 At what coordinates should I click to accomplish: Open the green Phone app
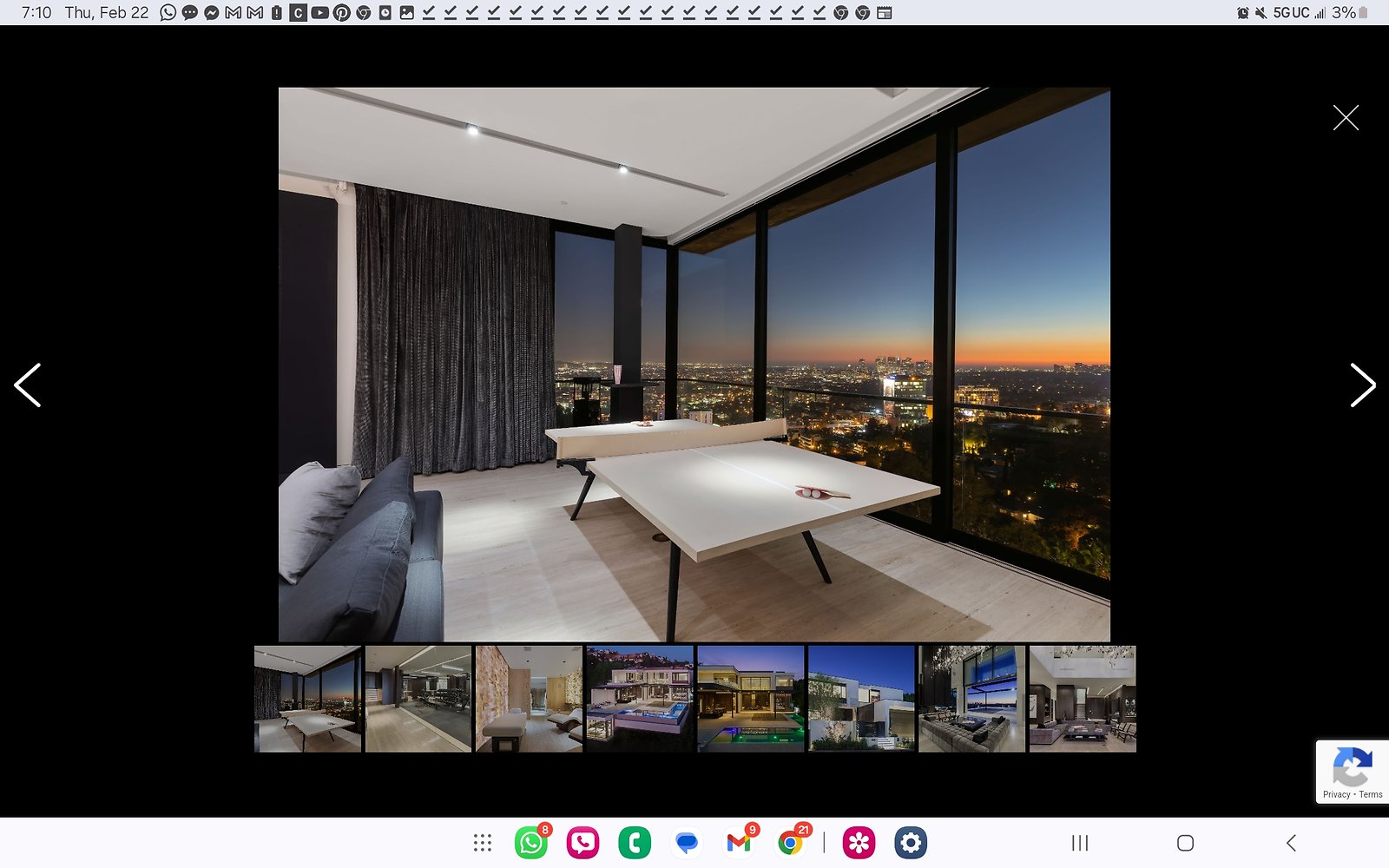pyautogui.click(x=635, y=843)
